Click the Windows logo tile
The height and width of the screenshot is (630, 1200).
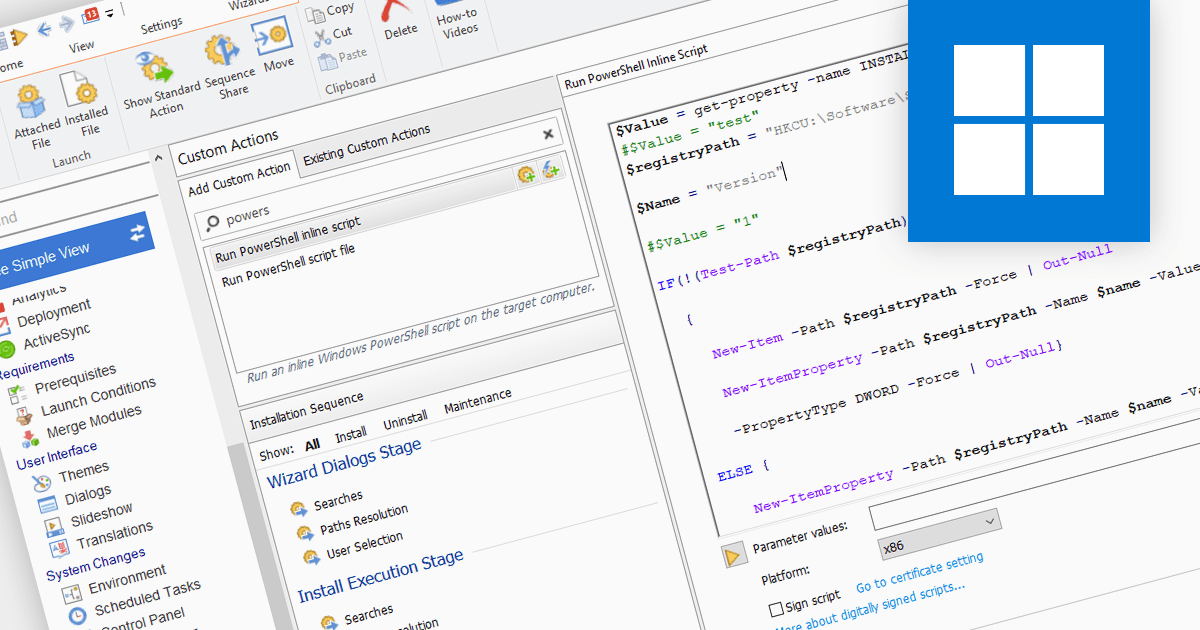[1029, 120]
